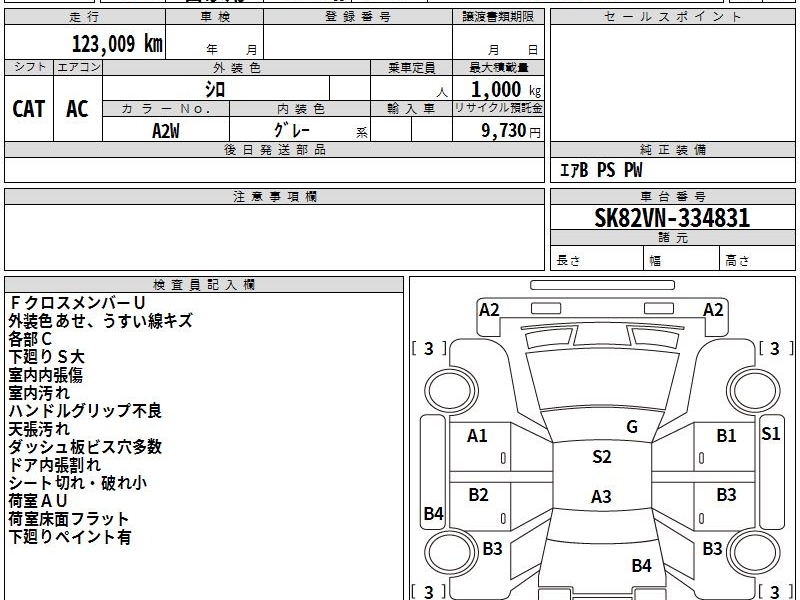Select the max load value 1,000 kg
The width and height of the screenshot is (800, 600).
coord(506,90)
